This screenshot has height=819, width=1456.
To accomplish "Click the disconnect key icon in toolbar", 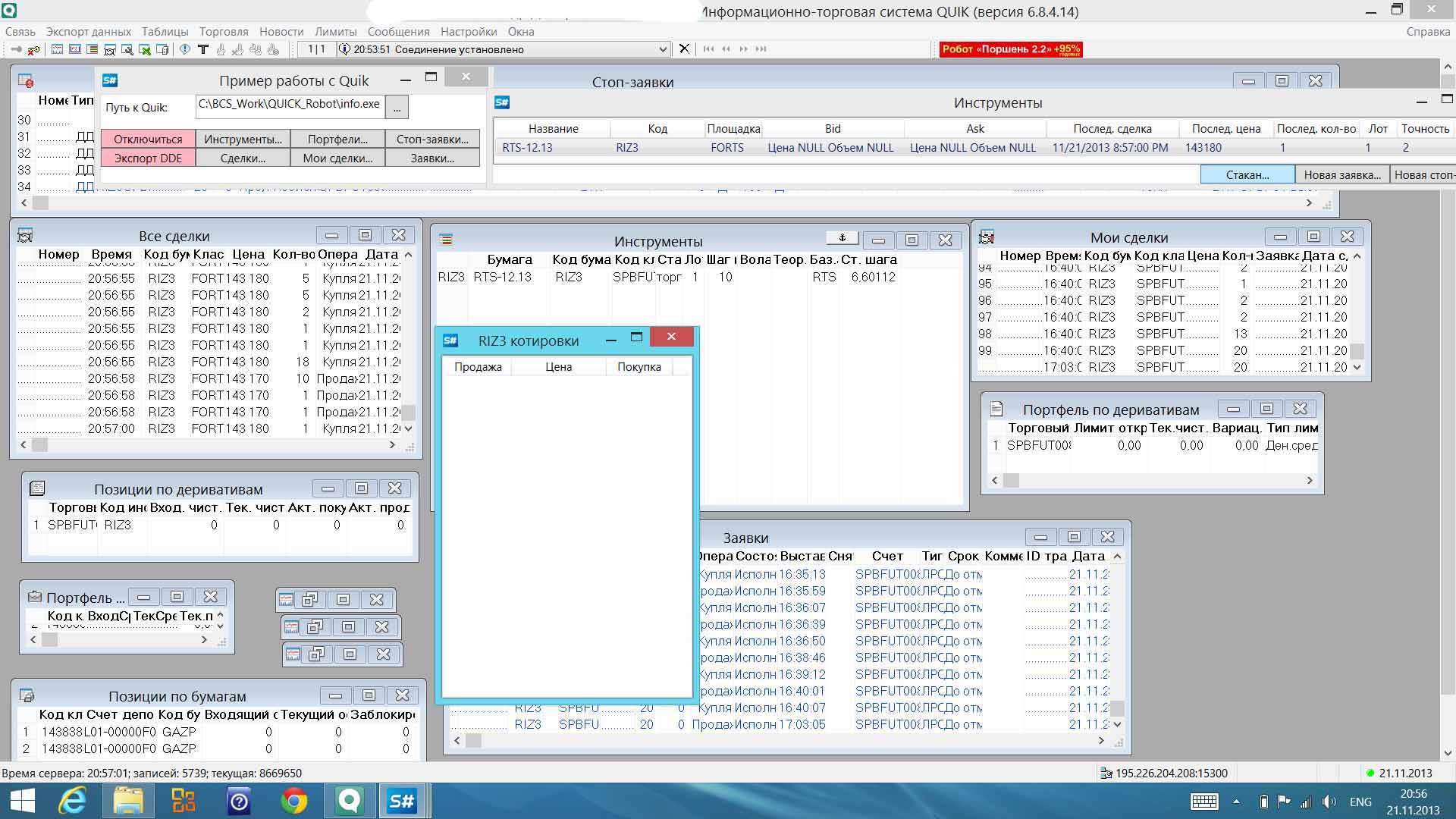I will [x=33, y=49].
